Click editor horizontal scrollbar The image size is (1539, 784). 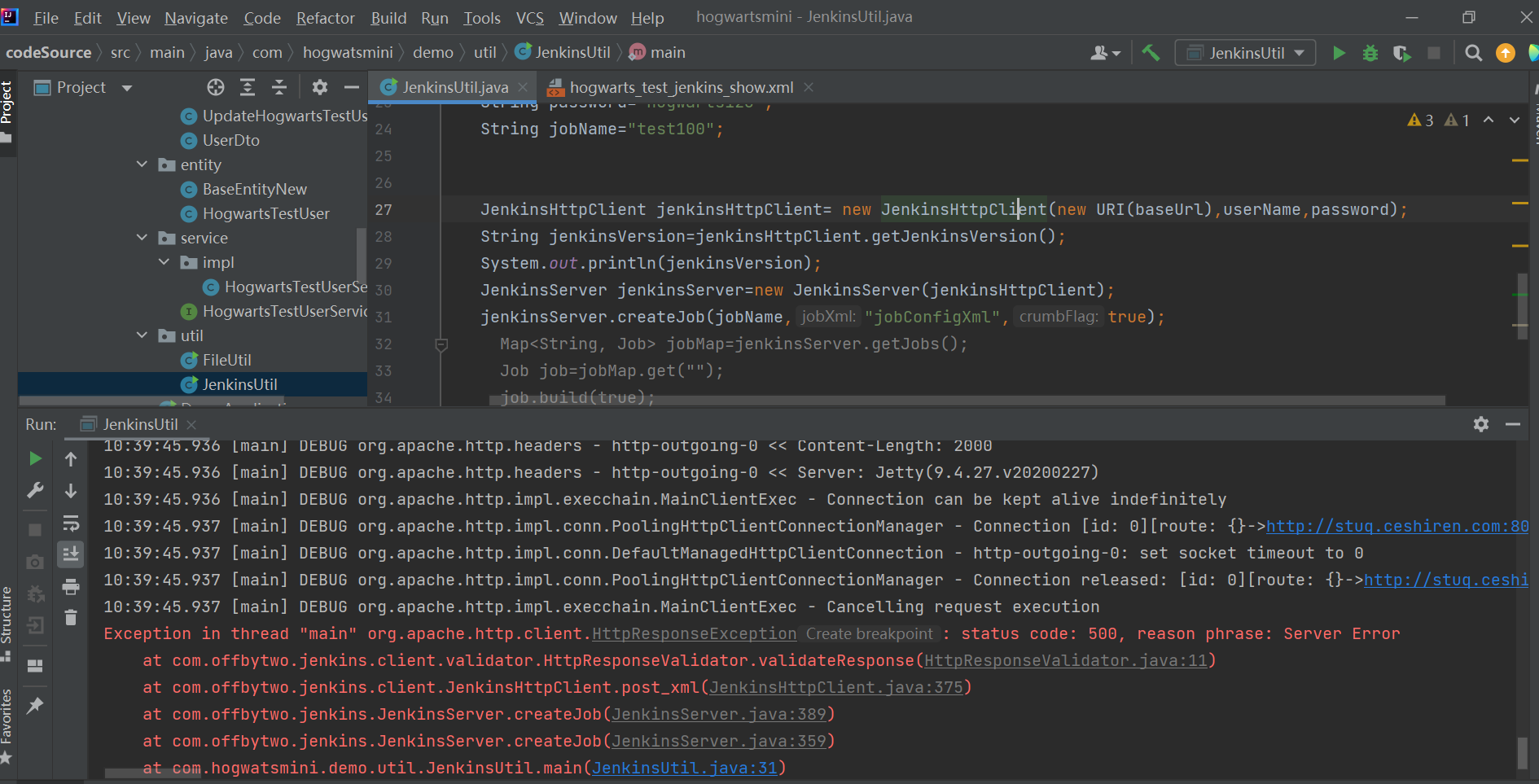(x=967, y=401)
